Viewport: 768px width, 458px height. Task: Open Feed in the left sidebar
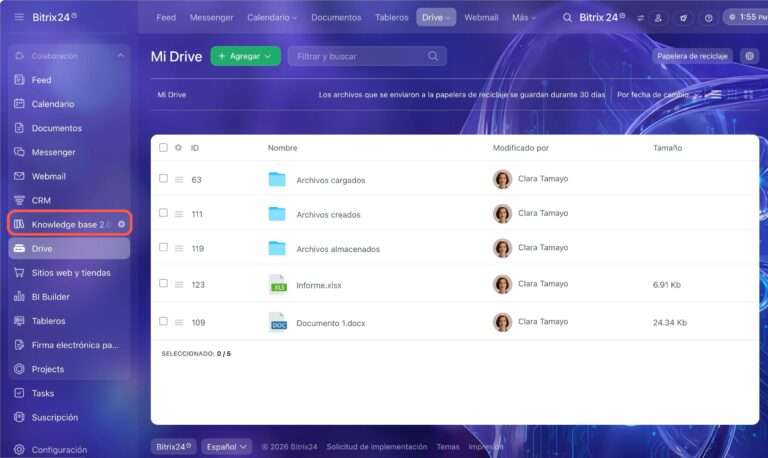pyautogui.click(x=69, y=80)
